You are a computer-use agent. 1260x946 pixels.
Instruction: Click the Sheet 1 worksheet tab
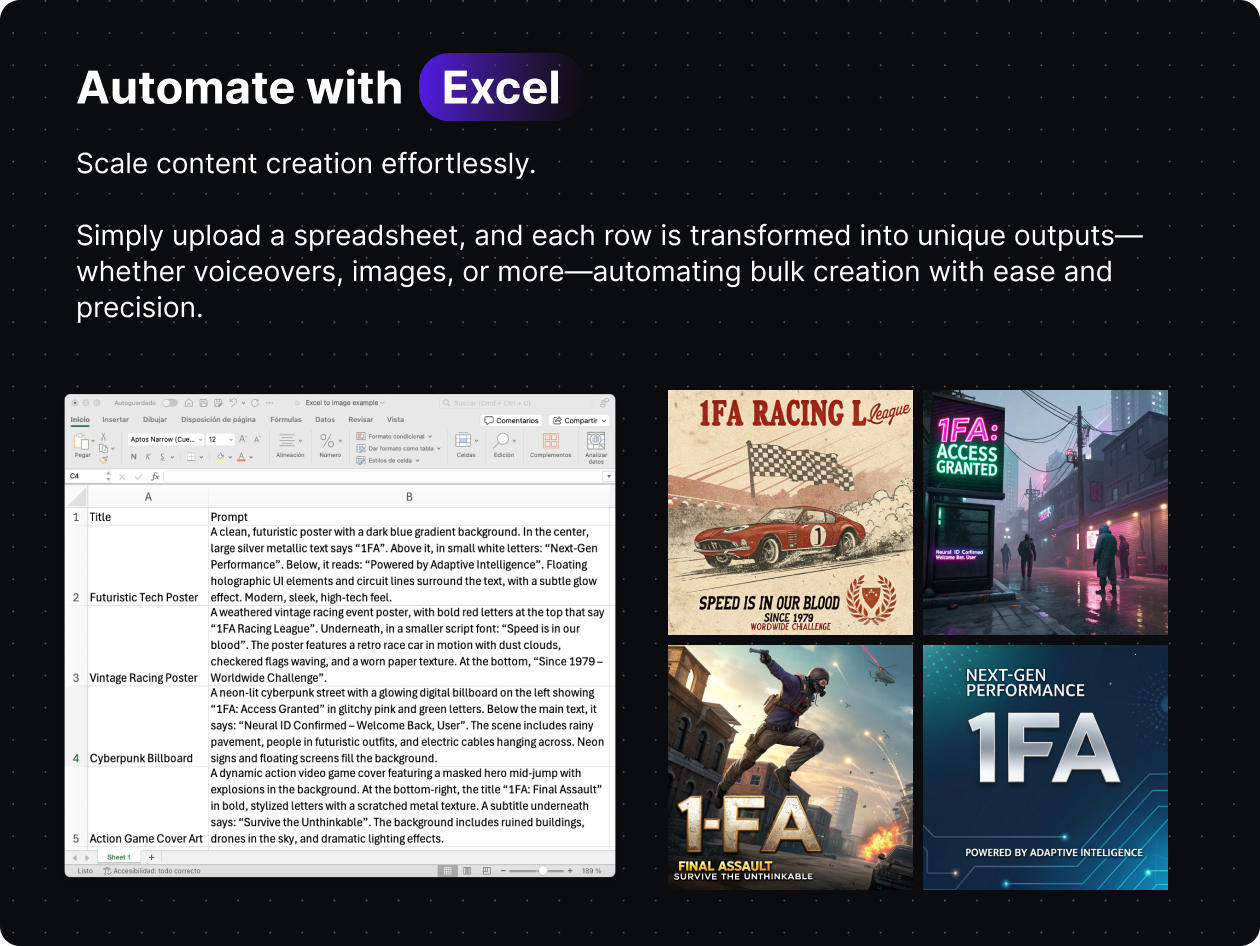pyautogui.click(x=118, y=857)
